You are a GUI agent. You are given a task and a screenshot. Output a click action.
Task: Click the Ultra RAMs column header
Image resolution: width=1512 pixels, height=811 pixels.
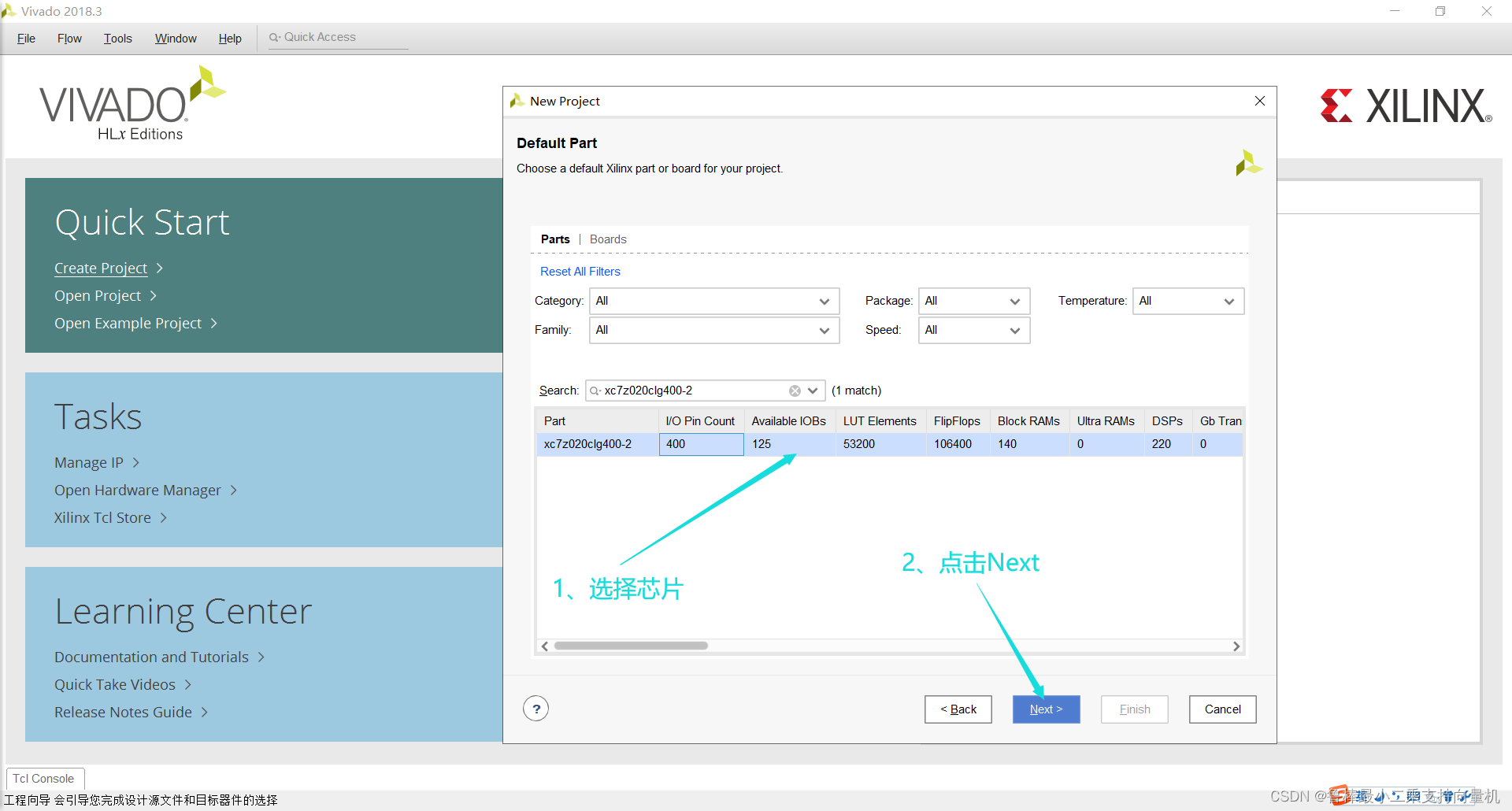click(1106, 421)
